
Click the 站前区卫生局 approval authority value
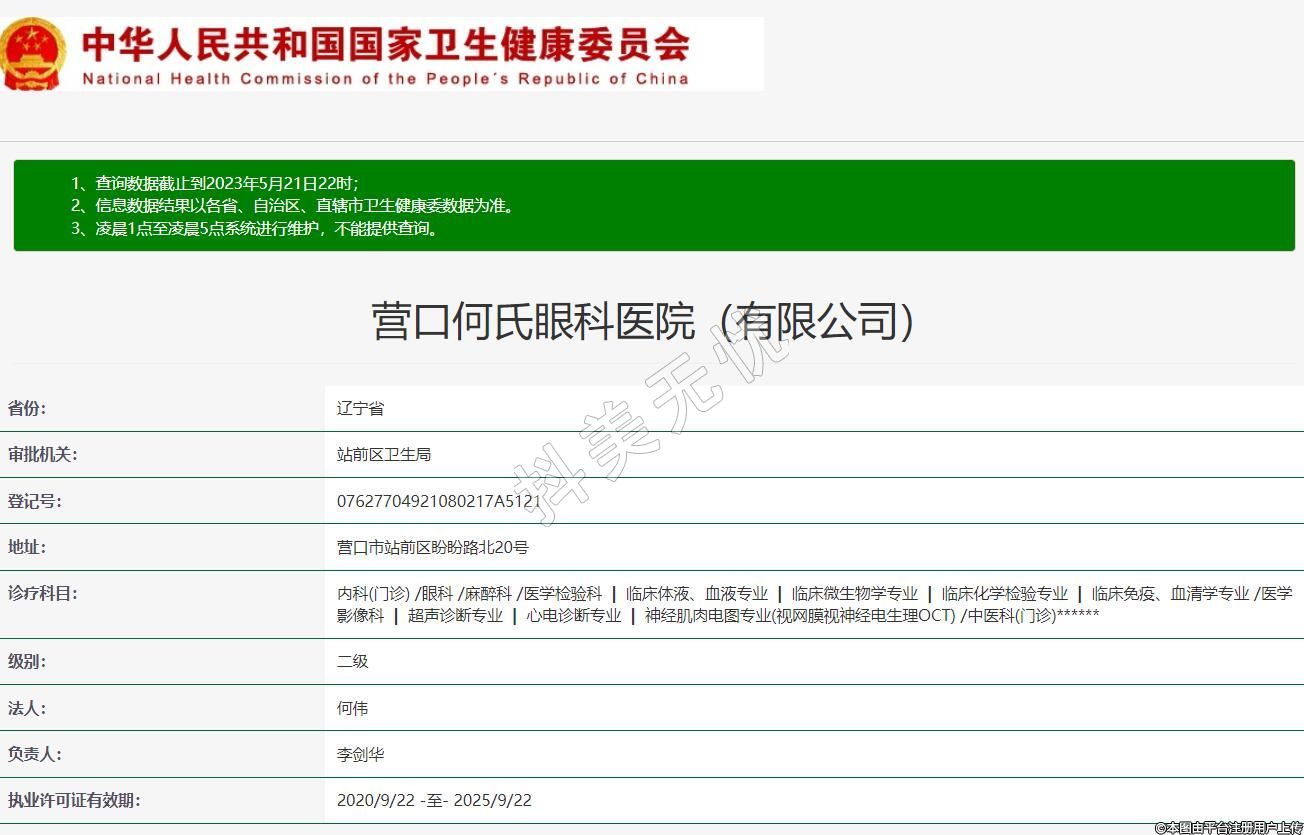384,454
